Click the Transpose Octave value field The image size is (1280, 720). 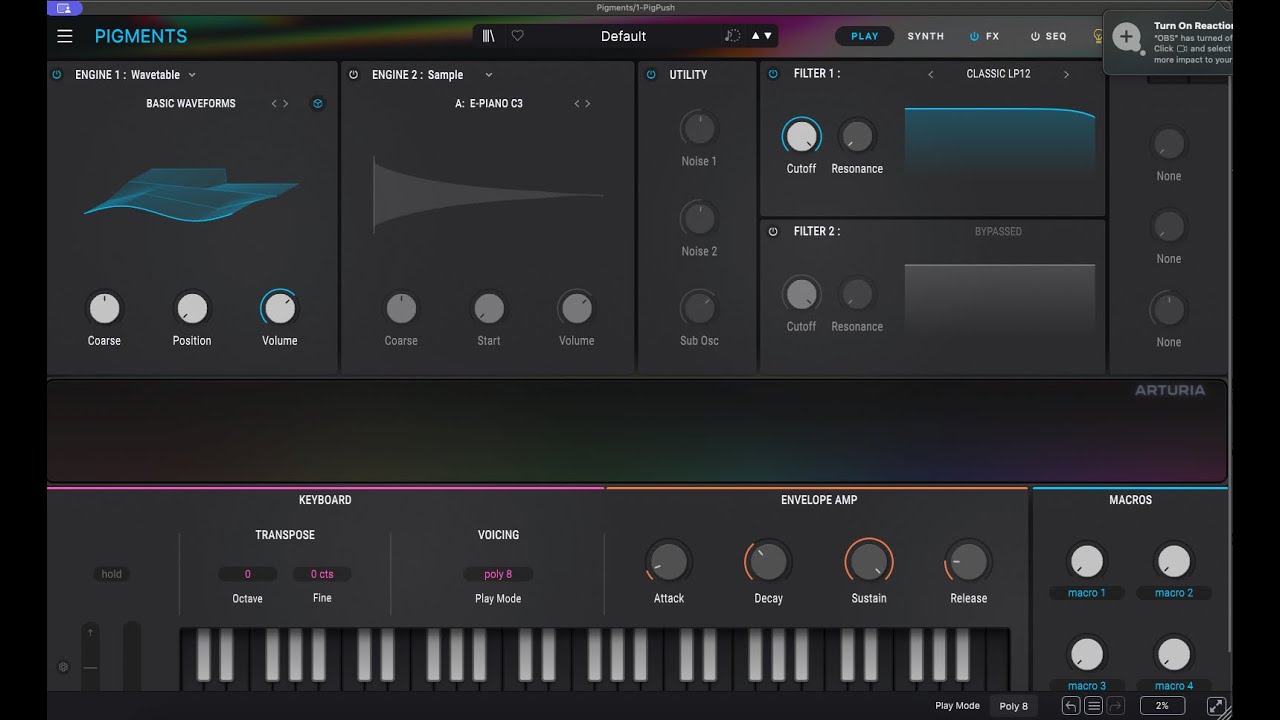[247, 574]
